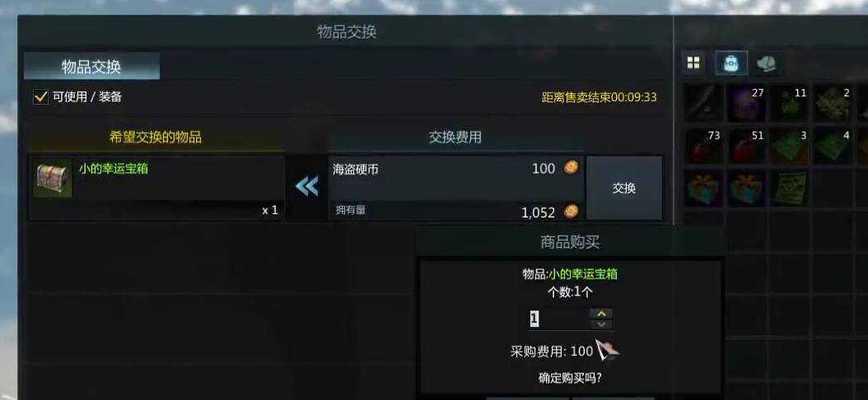Choose the first gift box inventory item
This screenshot has width=868, height=400.
point(703,188)
